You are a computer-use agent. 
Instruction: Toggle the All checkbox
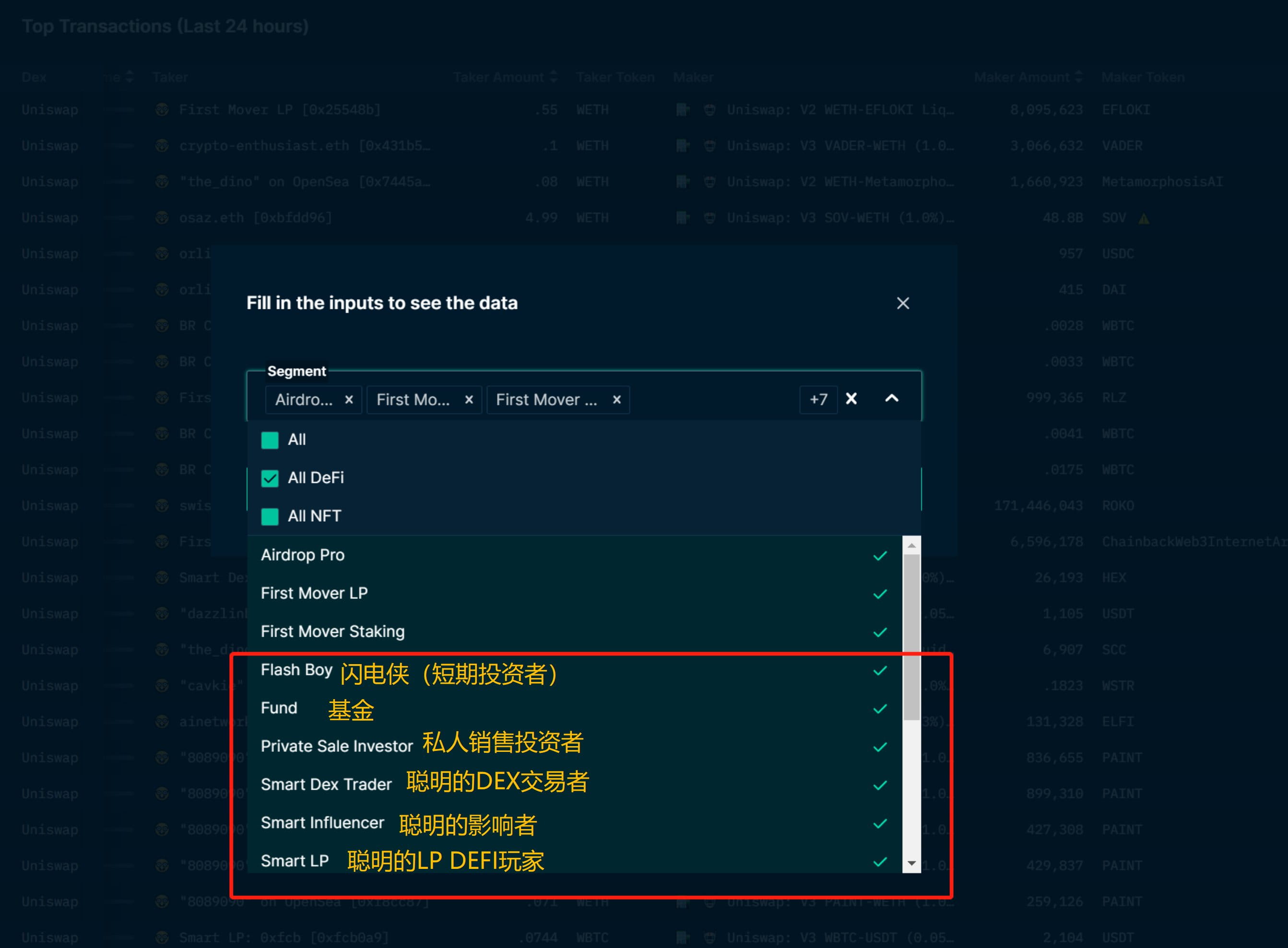click(270, 440)
